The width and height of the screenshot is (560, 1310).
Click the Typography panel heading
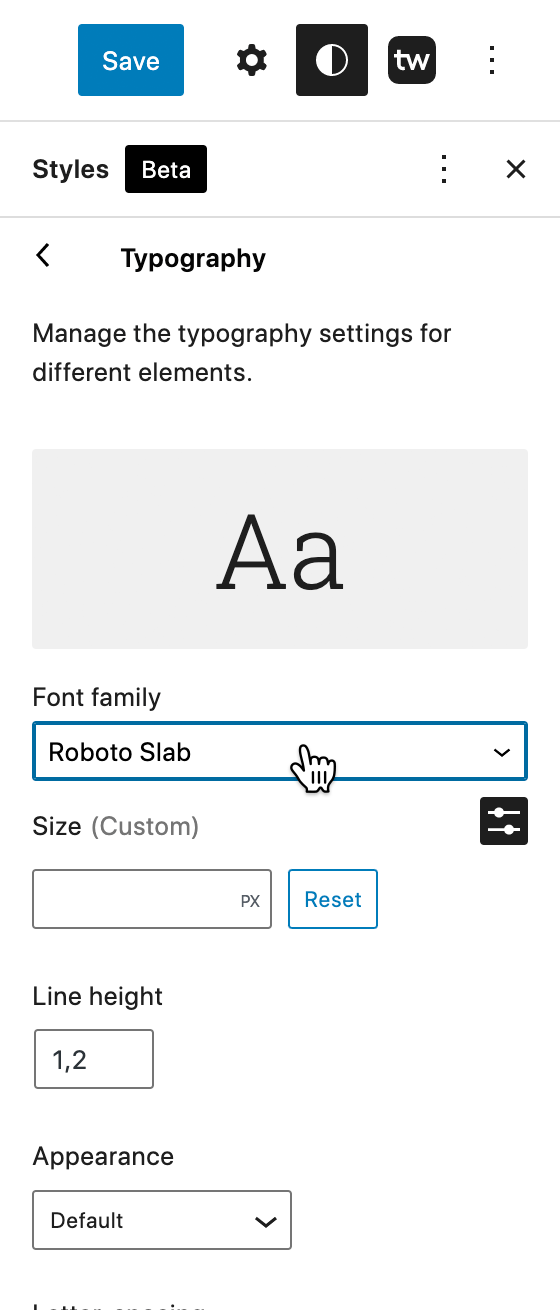click(x=193, y=258)
